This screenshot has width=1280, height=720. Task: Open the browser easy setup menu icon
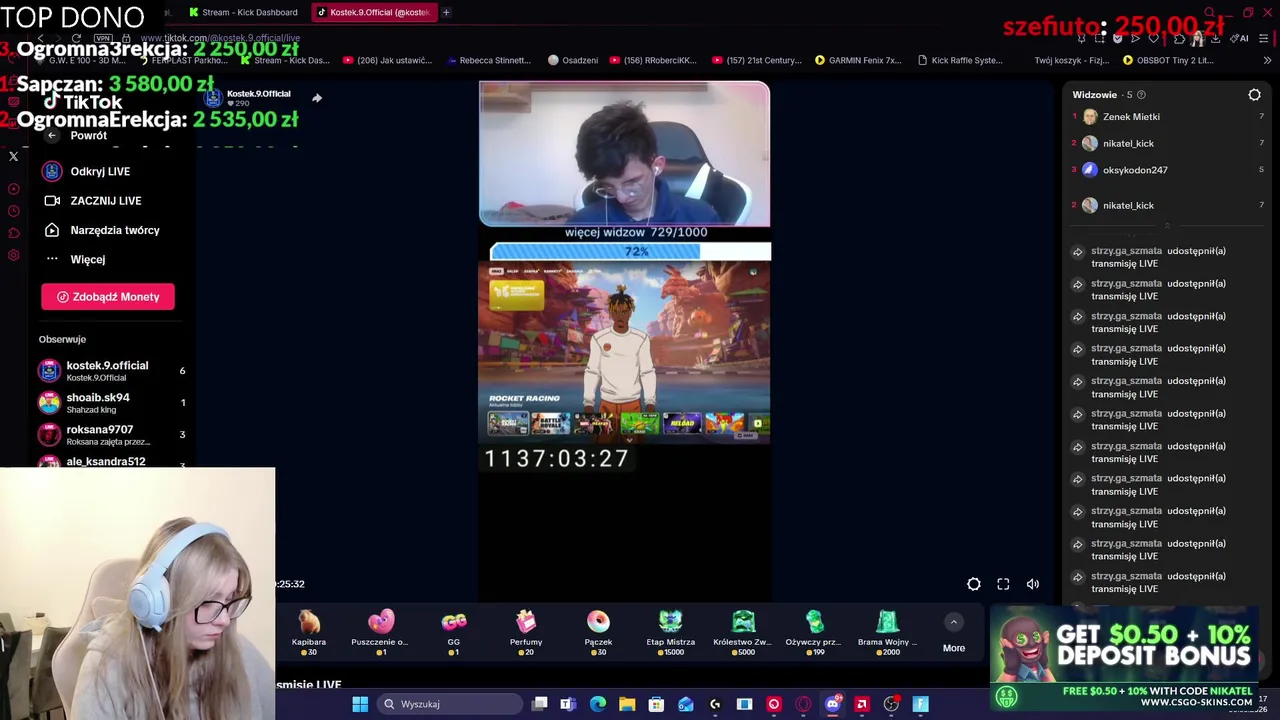[x=1264, y=38]
